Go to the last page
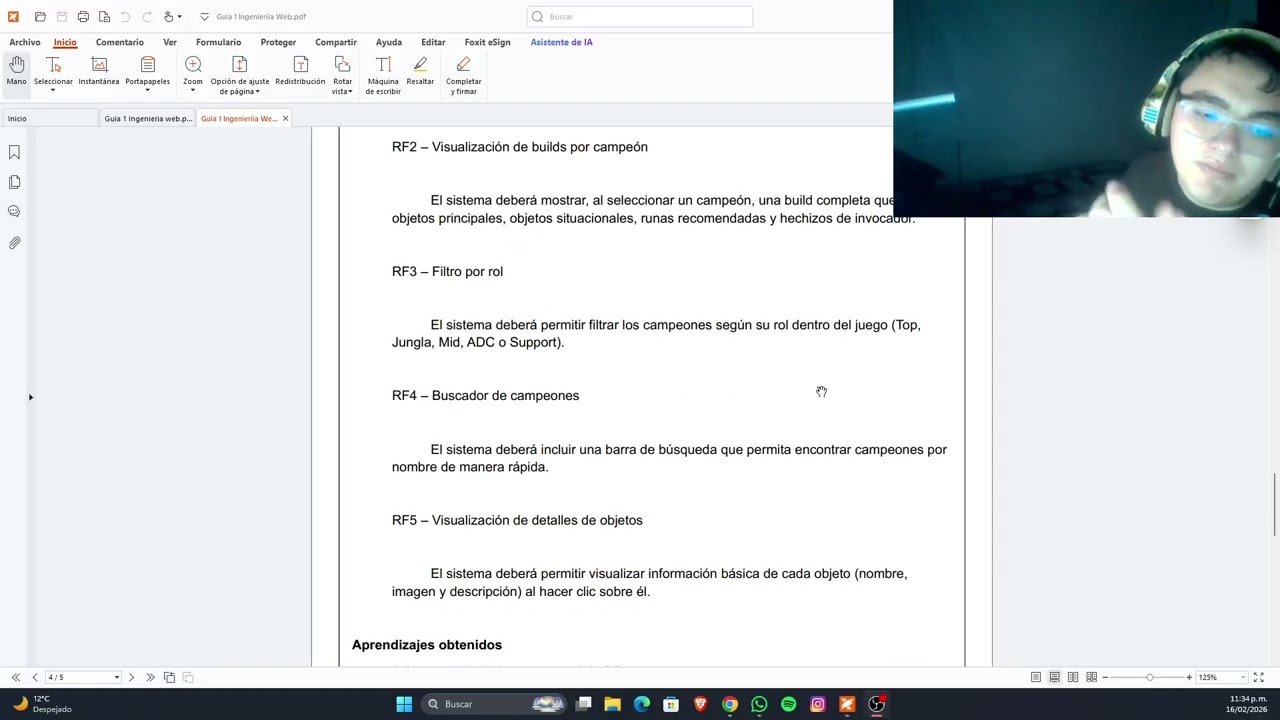 pos(150,677)
